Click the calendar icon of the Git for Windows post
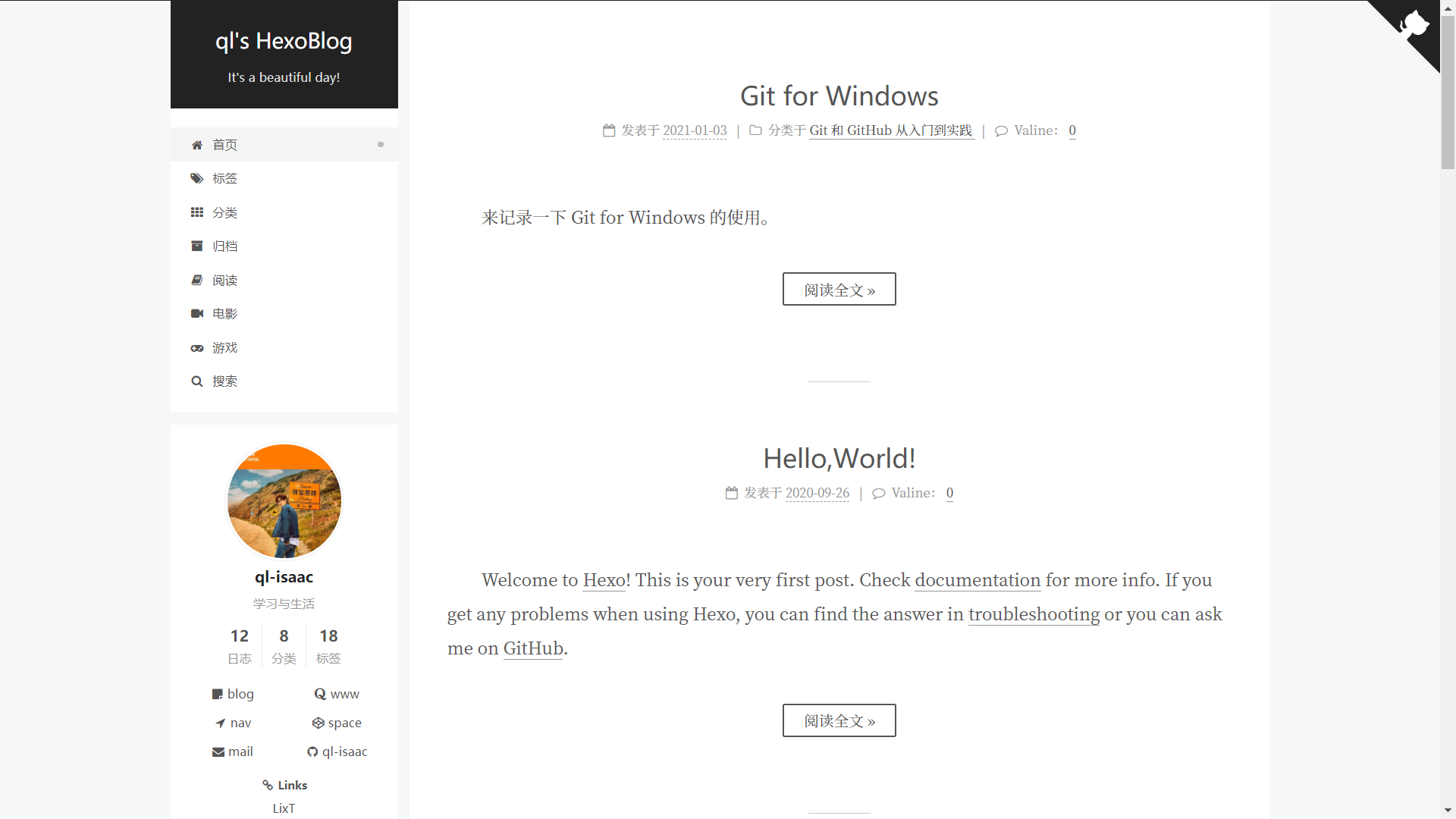1456x819 pixels. (609, 130)
